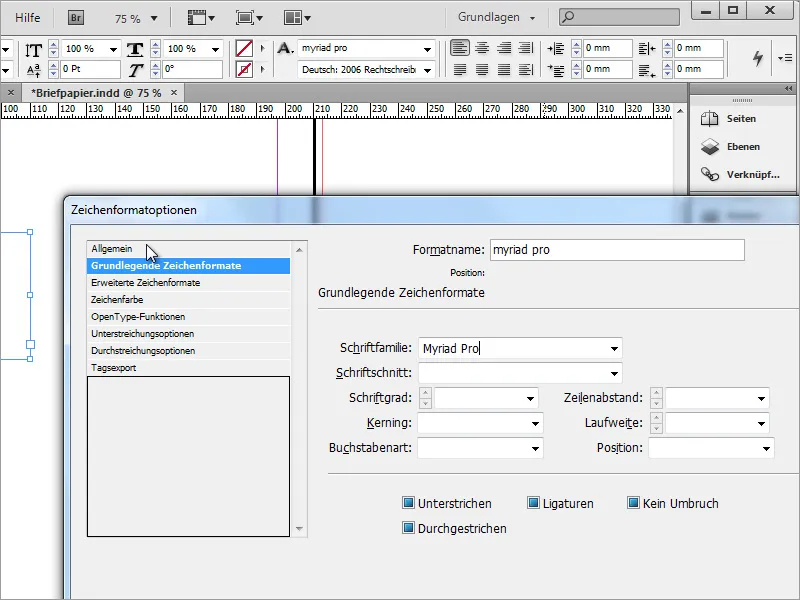
Task: Select Durchstreichungsoptionen category
Action: click(188, 351)
